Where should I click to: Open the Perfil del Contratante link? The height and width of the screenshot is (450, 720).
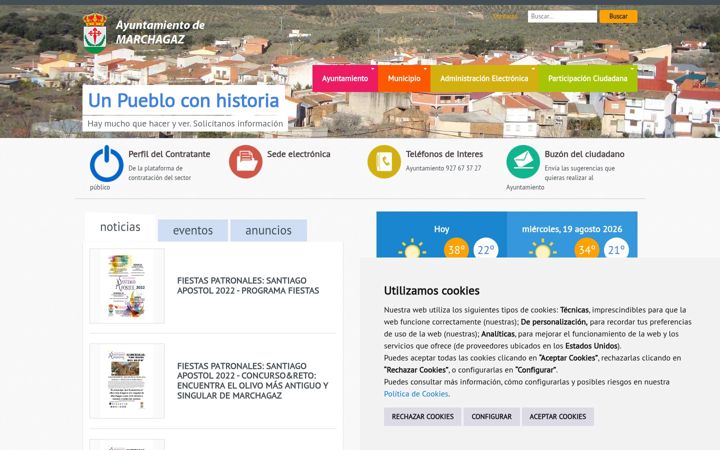point(169,154)
